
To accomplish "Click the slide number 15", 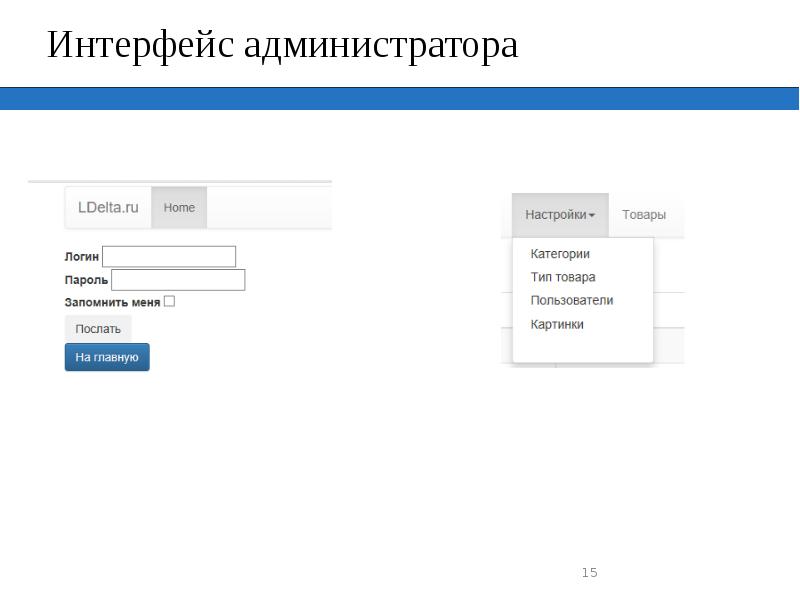I will pos(589,572).
